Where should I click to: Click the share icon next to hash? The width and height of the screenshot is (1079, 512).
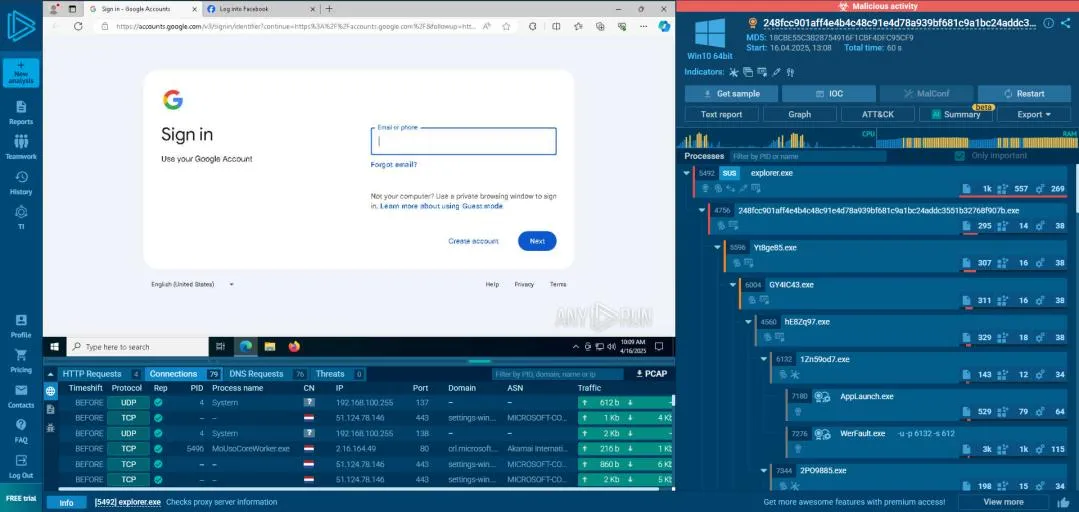coord(1066,23)
